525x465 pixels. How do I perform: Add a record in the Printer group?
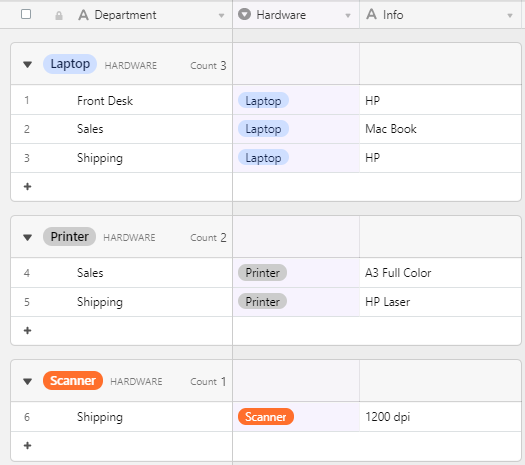[27, 331]
